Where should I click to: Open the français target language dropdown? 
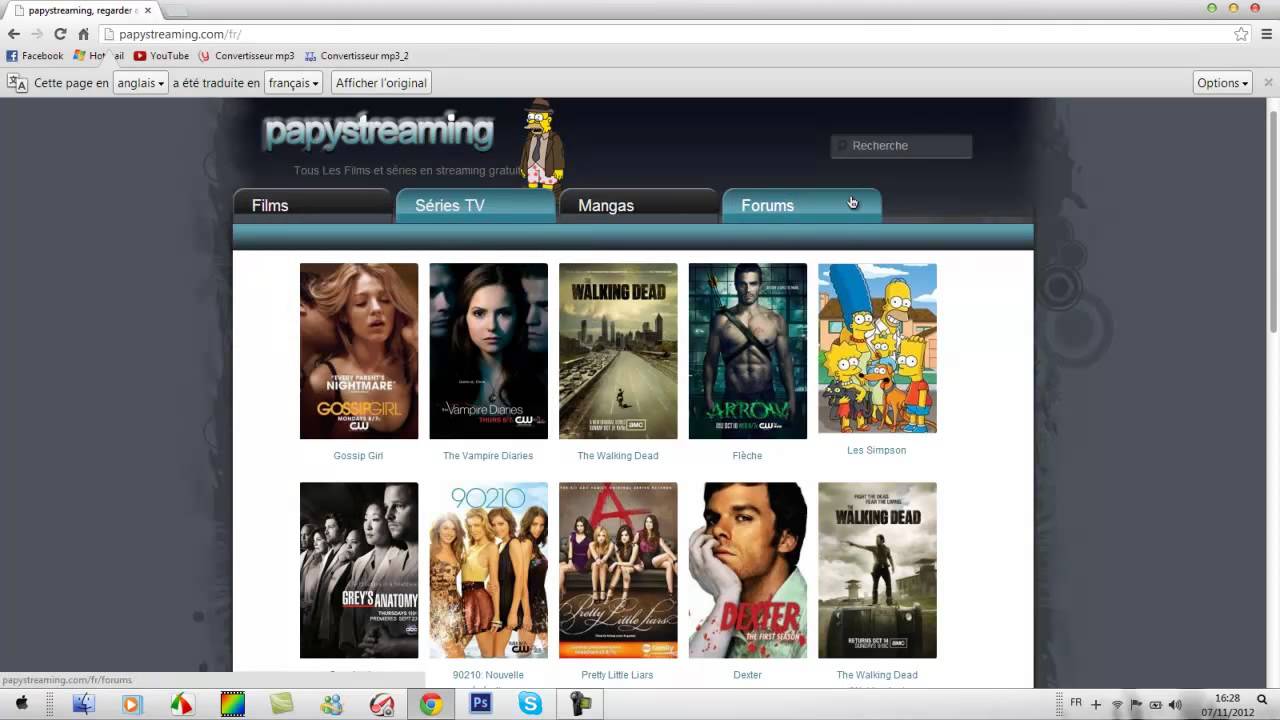(x=294, y=83)
